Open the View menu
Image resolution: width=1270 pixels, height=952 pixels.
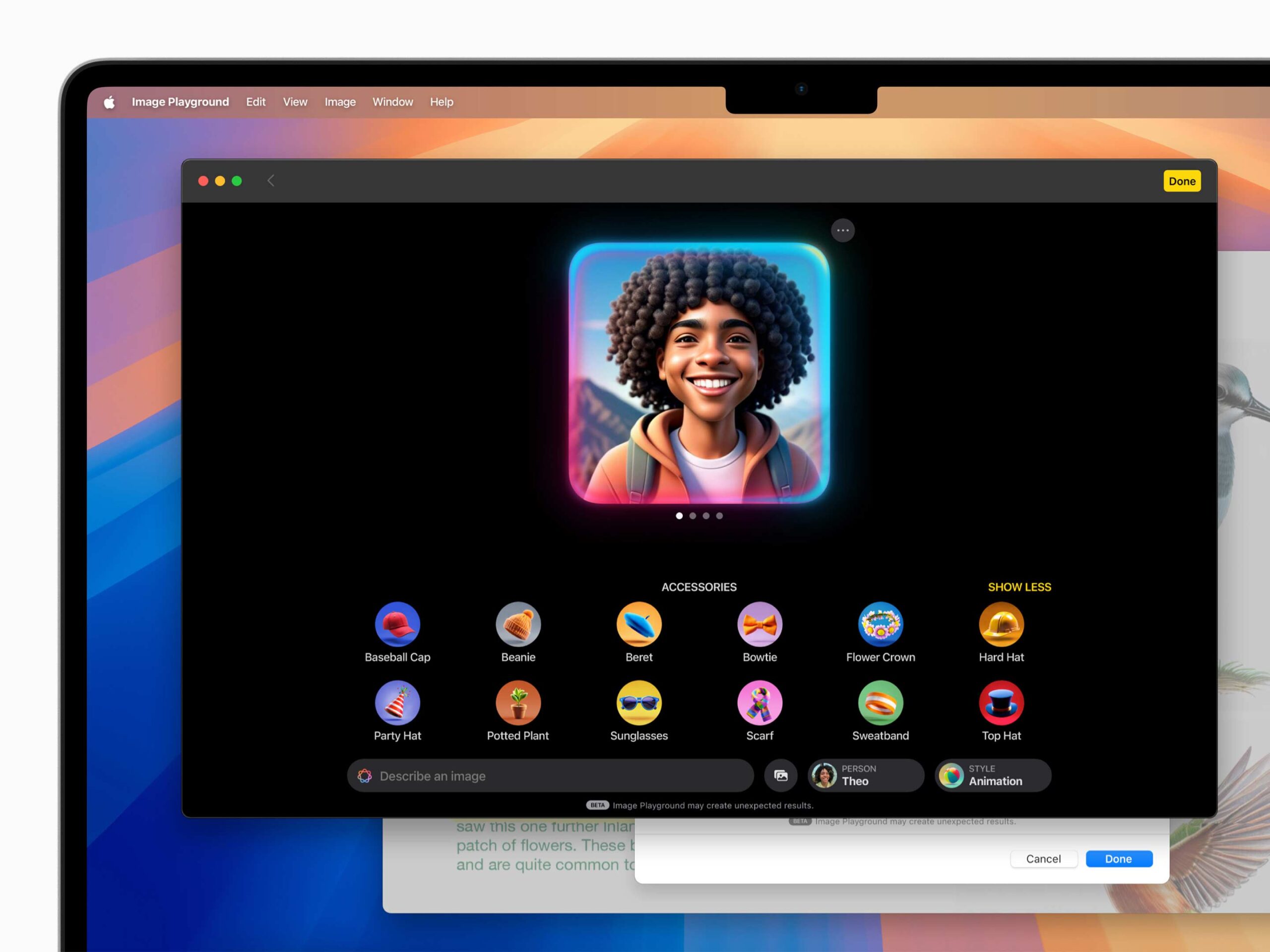(x=295, y=102)
